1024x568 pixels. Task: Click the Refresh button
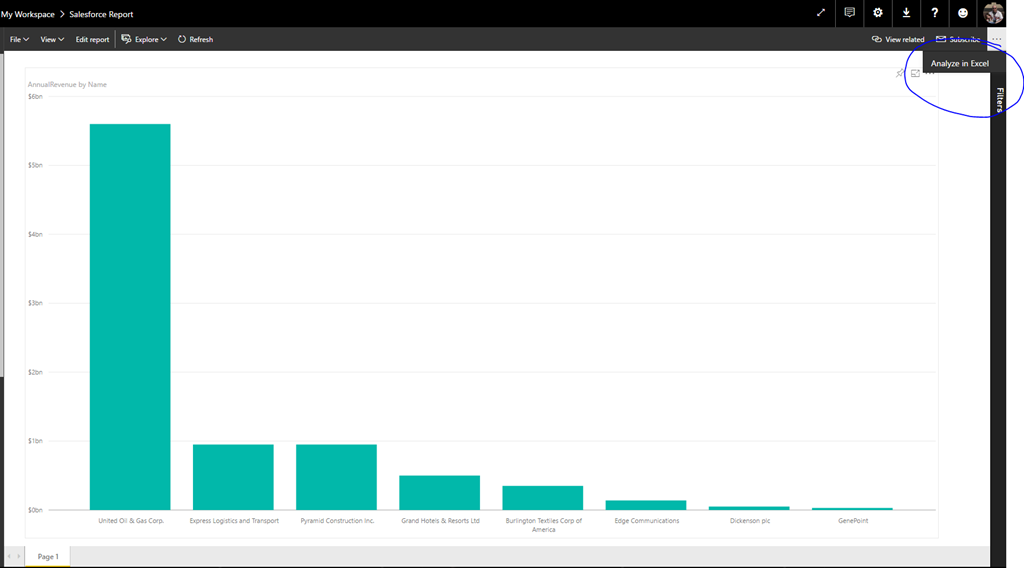(x=195, y=39)
